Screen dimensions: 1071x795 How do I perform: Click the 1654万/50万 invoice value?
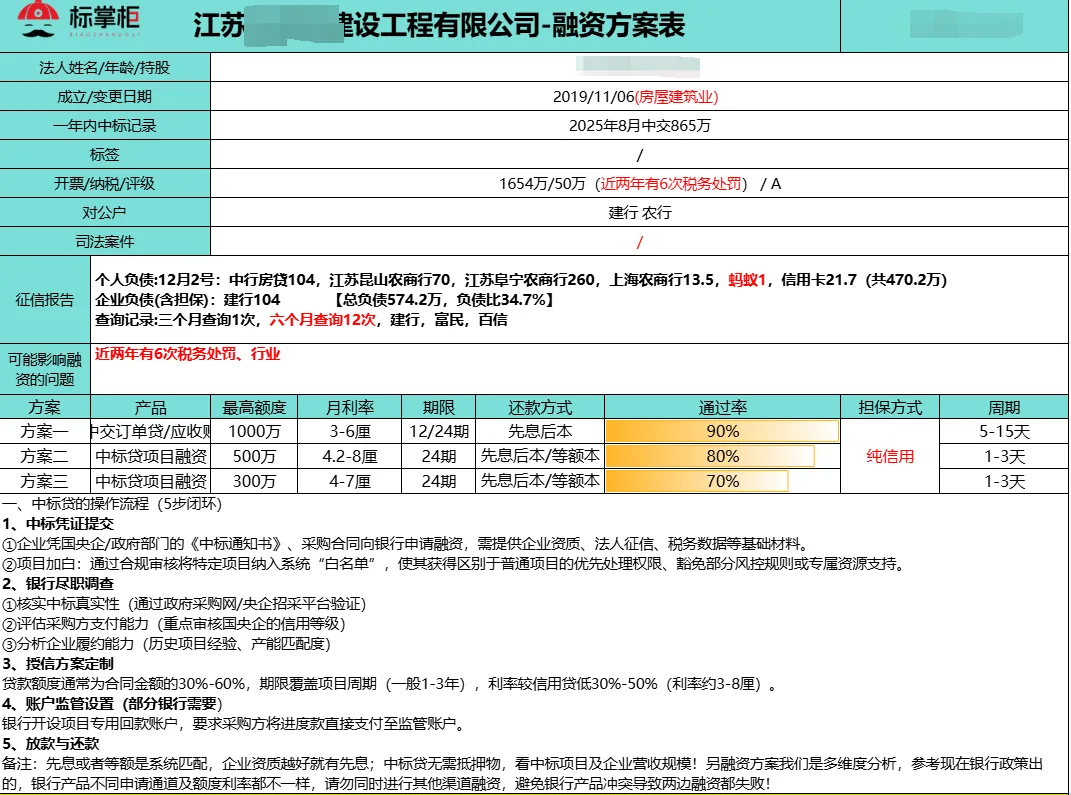[542, 184]
